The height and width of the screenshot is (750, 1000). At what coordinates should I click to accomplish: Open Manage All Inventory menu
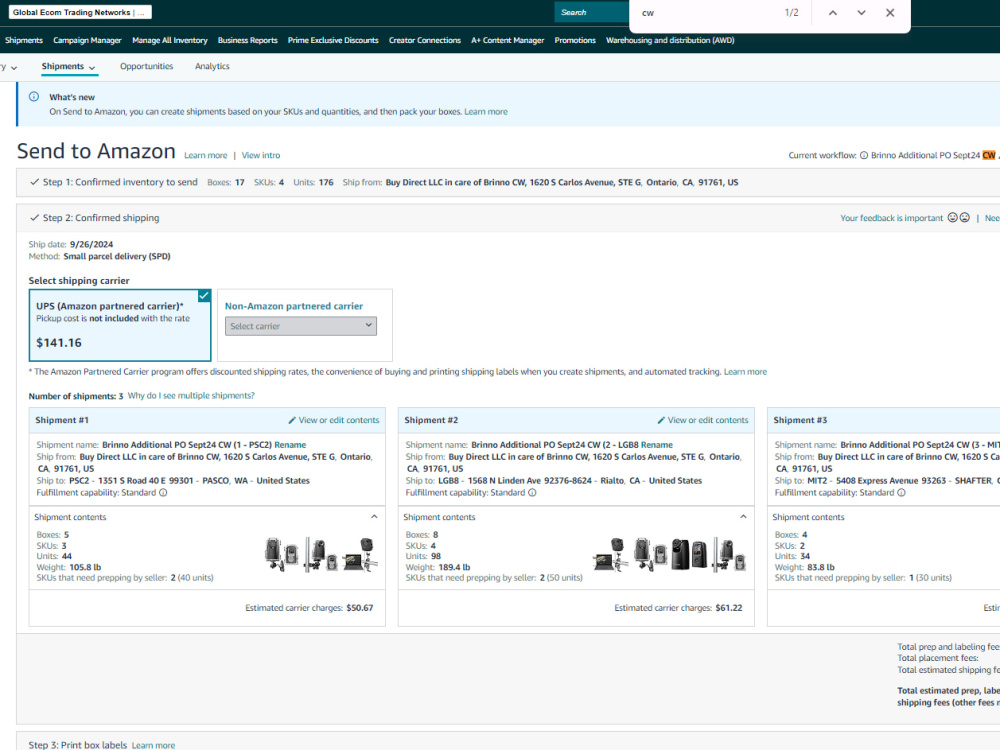click(170, 40)
